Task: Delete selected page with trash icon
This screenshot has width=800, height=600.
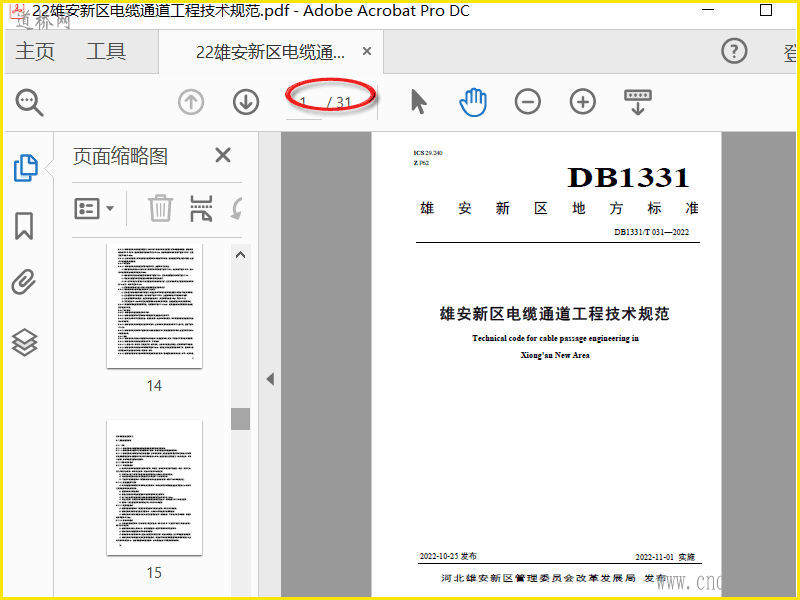Action: pos(160,208)
